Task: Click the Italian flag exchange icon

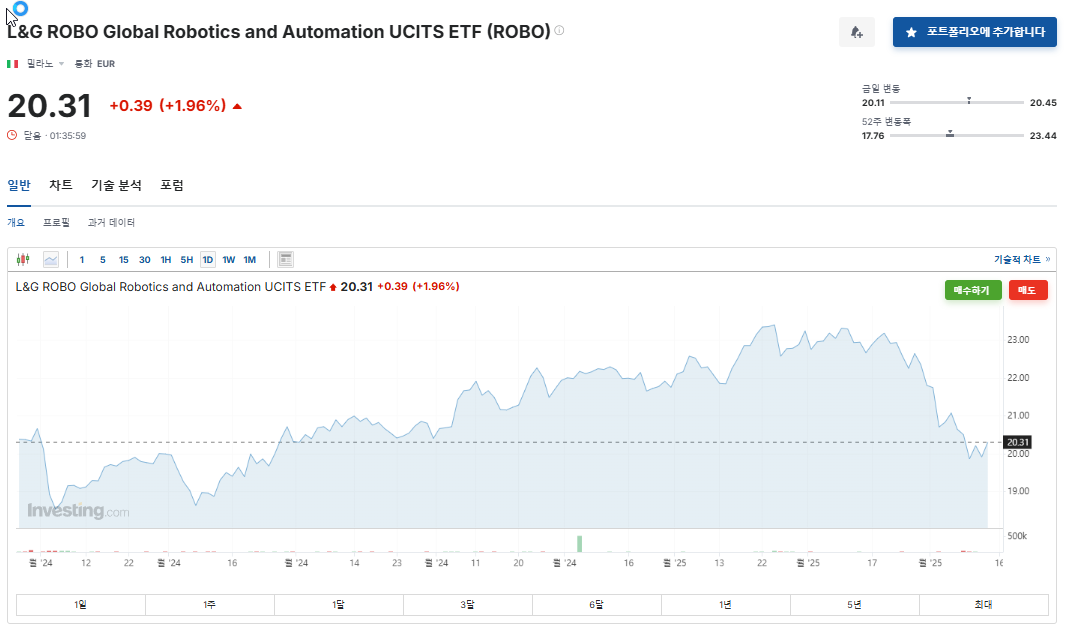Action: pyautogui.click(x=12, y=63)
